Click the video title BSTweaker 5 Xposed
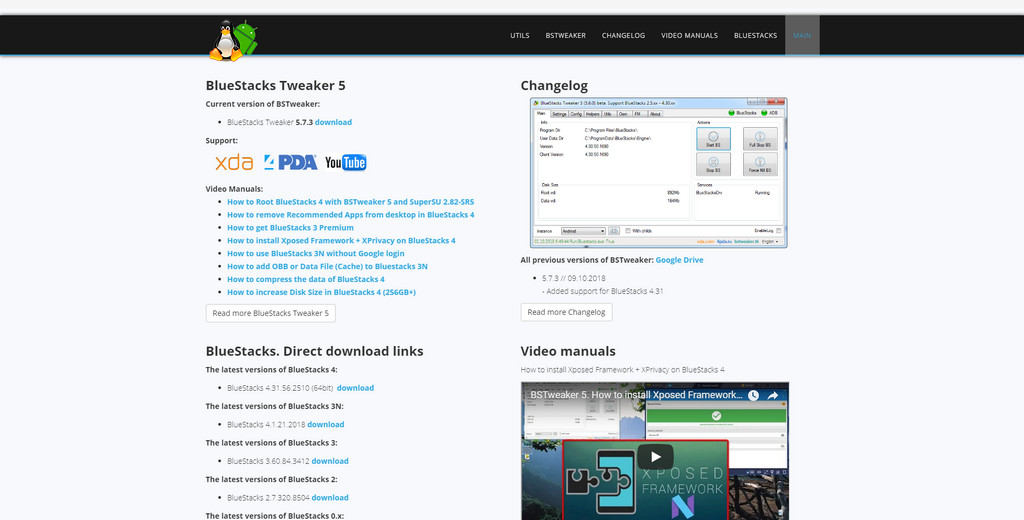1024x520 pixels. pos(636,395)
